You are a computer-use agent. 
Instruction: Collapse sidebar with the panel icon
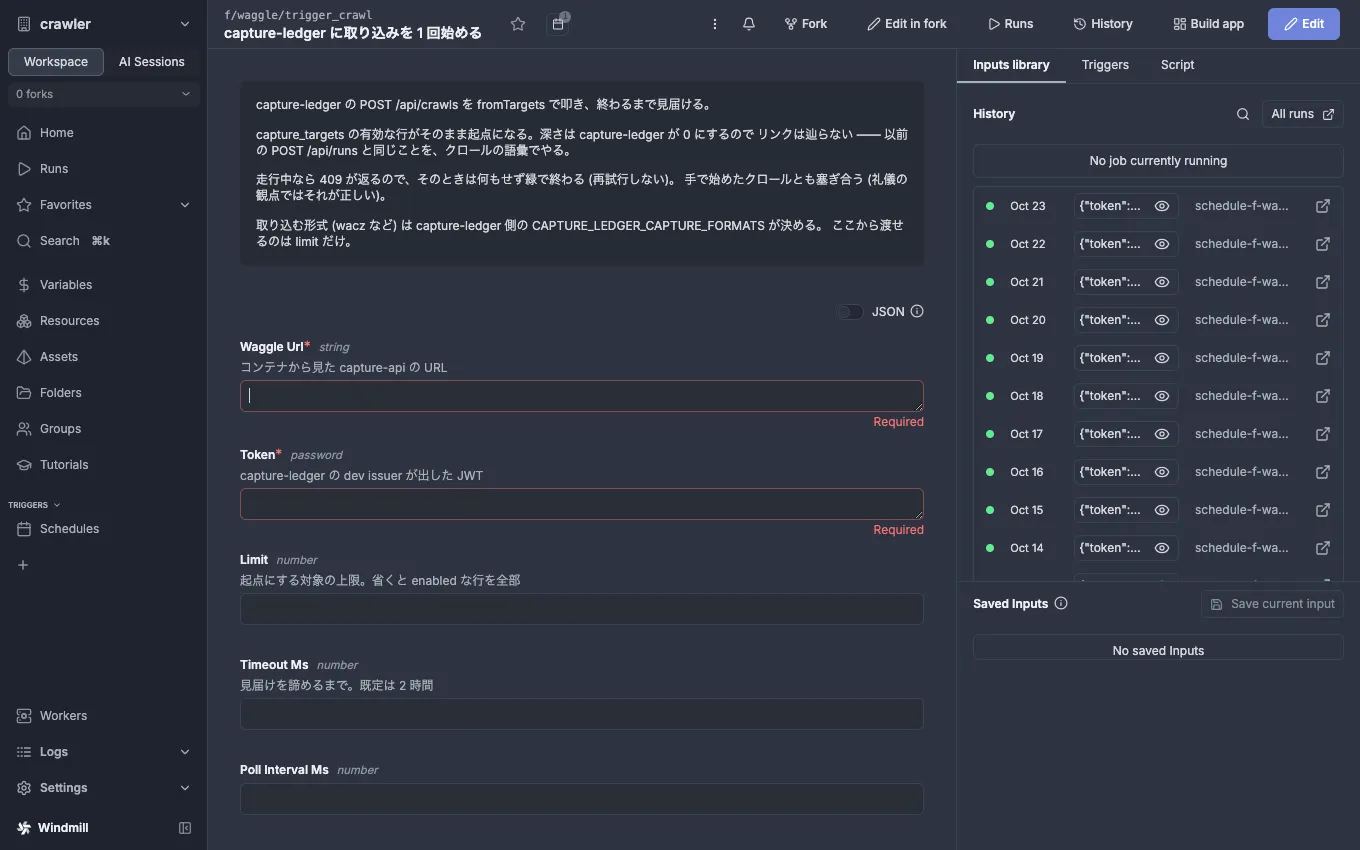point(185,828)
